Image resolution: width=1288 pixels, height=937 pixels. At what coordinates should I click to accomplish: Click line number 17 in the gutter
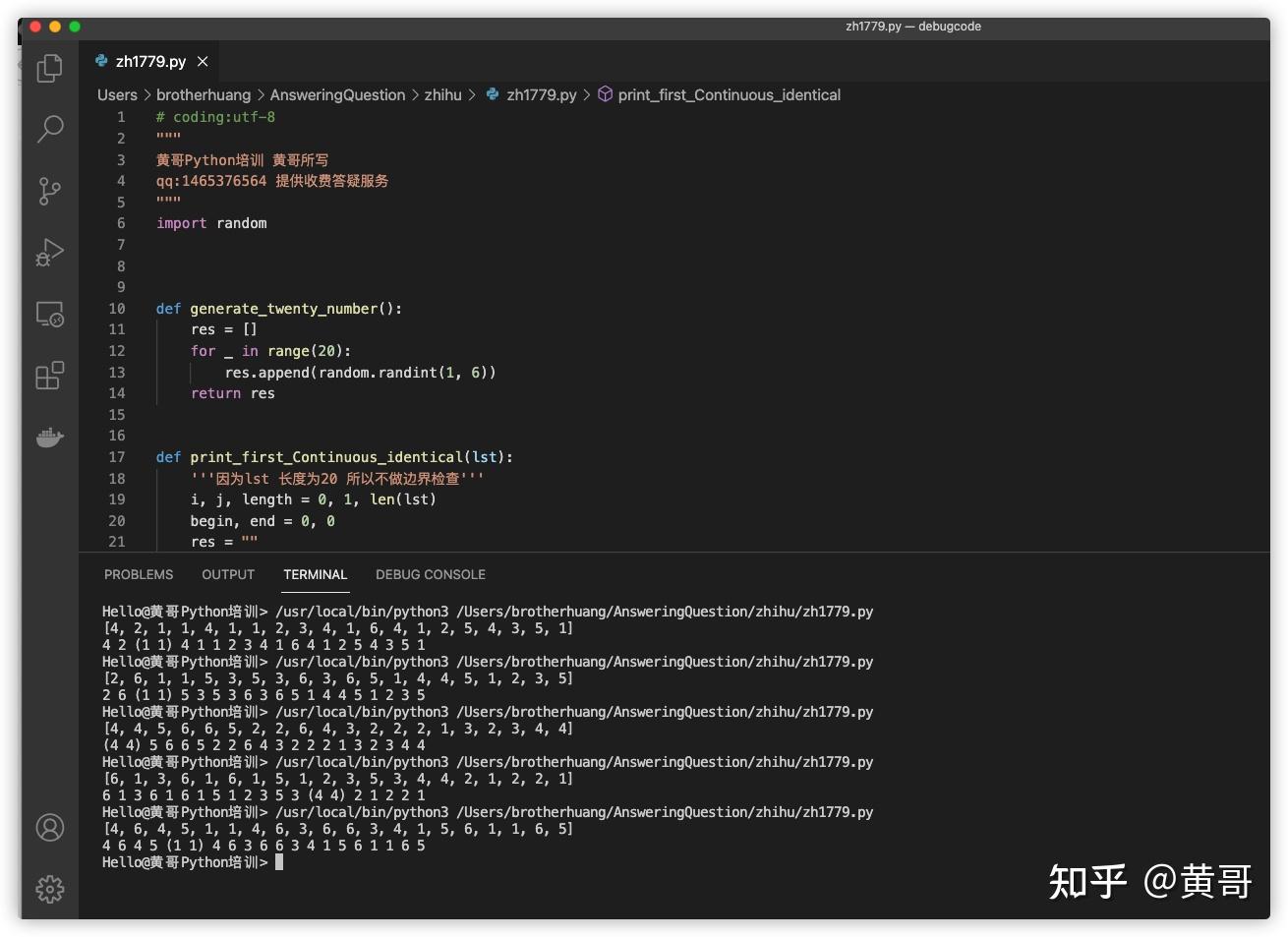pos(117,457)
